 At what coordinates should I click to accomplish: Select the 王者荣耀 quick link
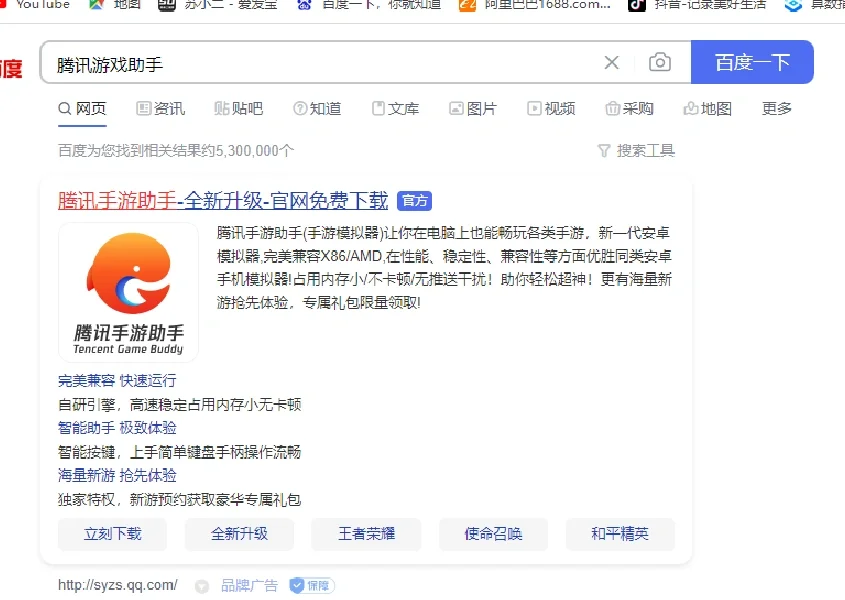[367, 534]
